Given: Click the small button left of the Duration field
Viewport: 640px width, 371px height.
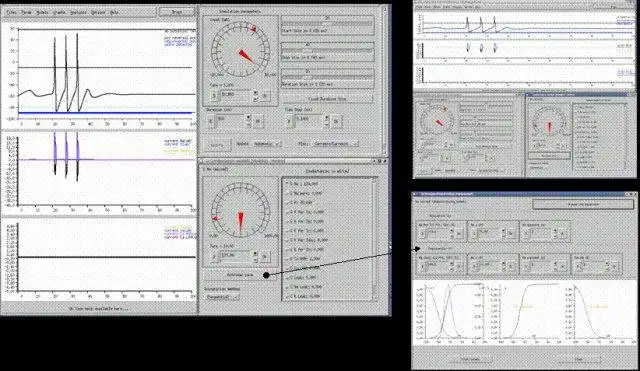Looking at the screenshot, I should [211, 121].
